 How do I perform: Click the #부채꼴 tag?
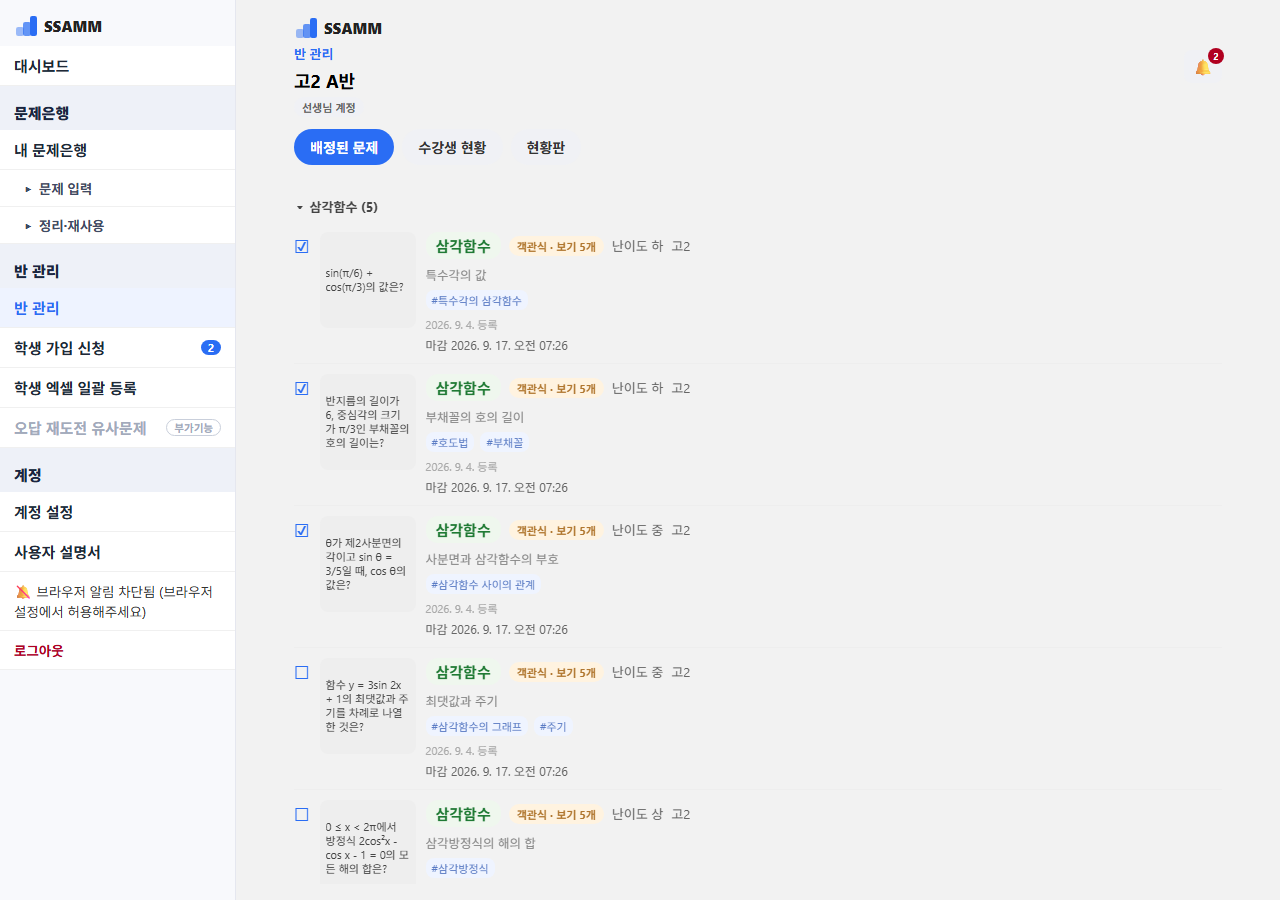coord(505,442)
